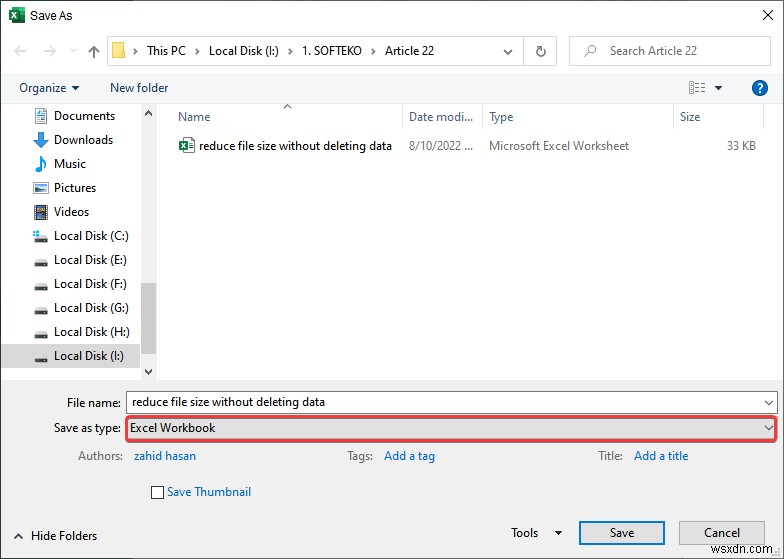
Task: Click the File name input field
Action: (x=444, y=402)
